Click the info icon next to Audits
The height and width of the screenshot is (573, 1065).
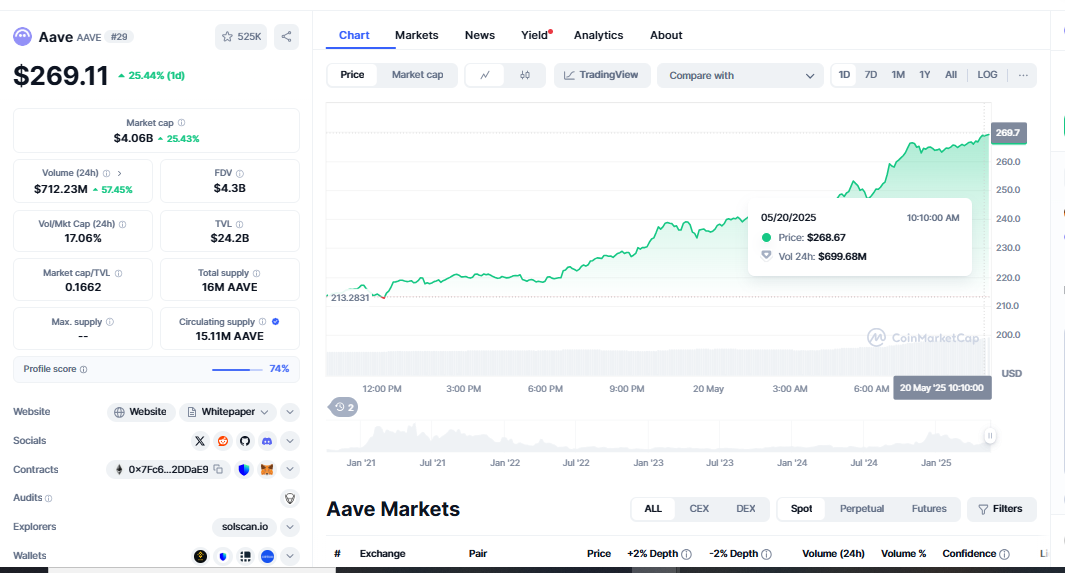click(48, 498)
